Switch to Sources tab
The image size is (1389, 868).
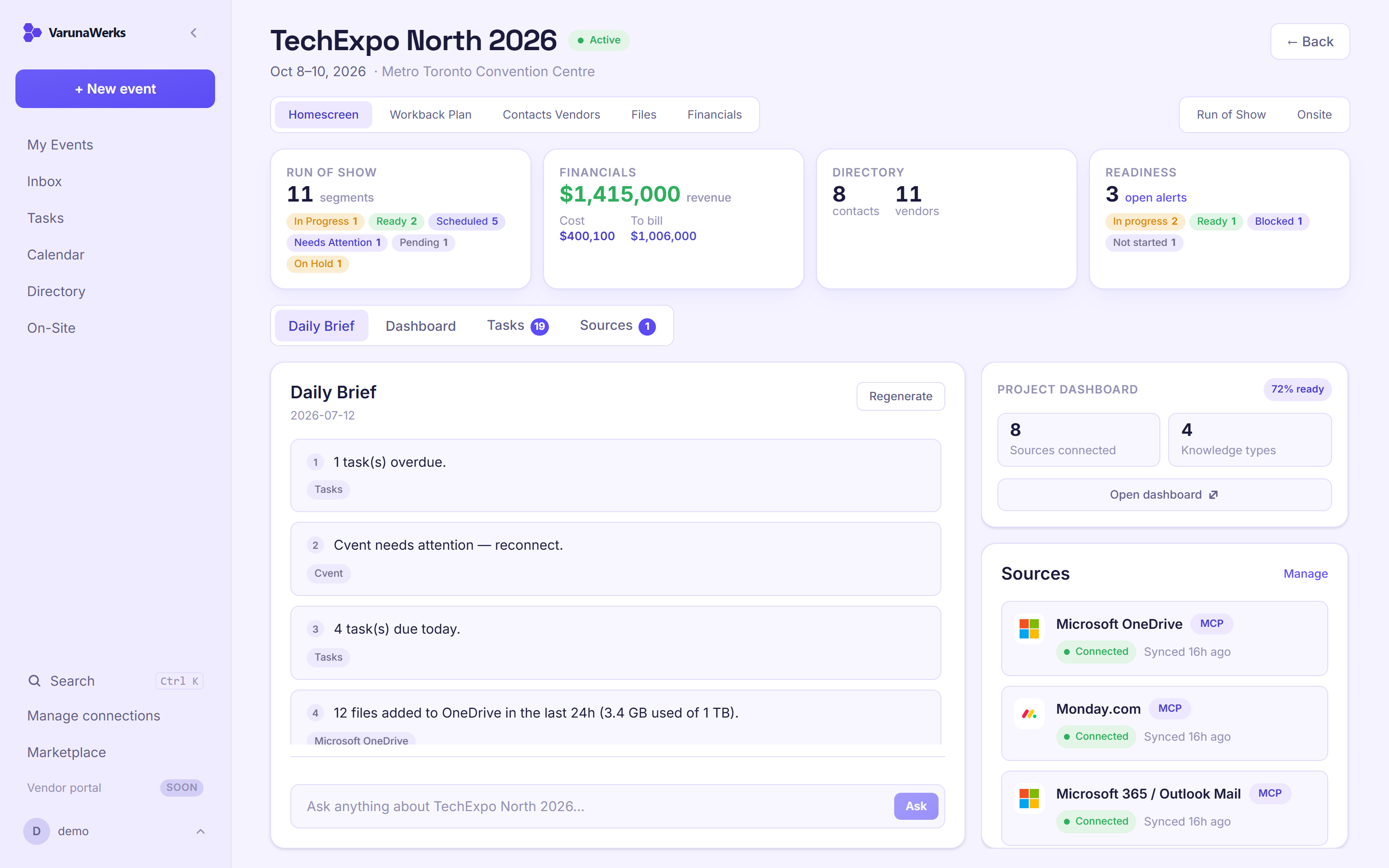(x=617, y=325)
